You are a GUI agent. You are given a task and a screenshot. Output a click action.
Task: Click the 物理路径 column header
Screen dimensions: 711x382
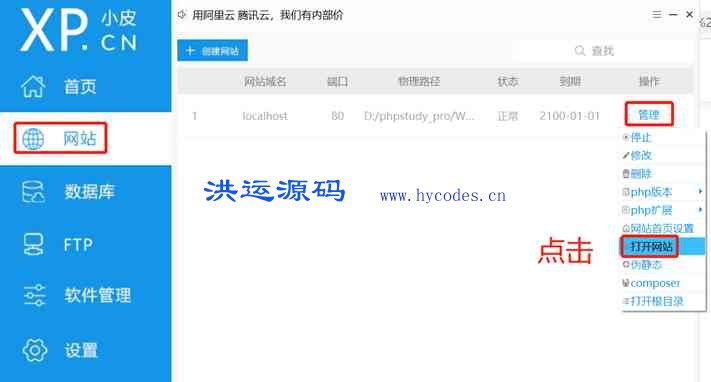click(x=419, y=81)
